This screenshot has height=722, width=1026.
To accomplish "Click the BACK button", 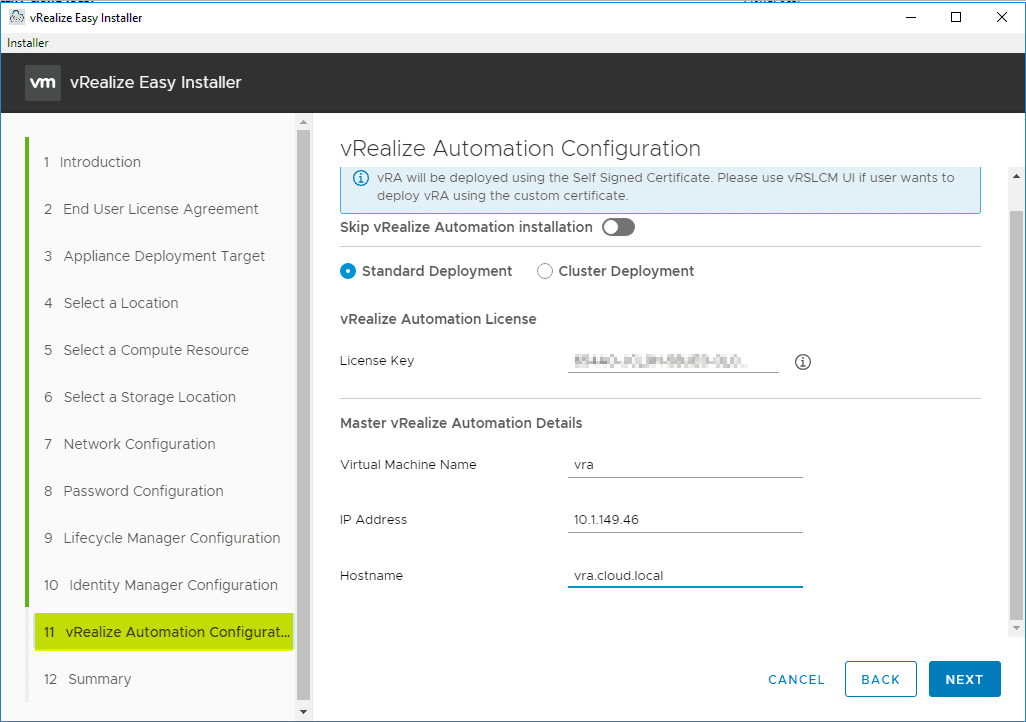I will click(880, 679).
